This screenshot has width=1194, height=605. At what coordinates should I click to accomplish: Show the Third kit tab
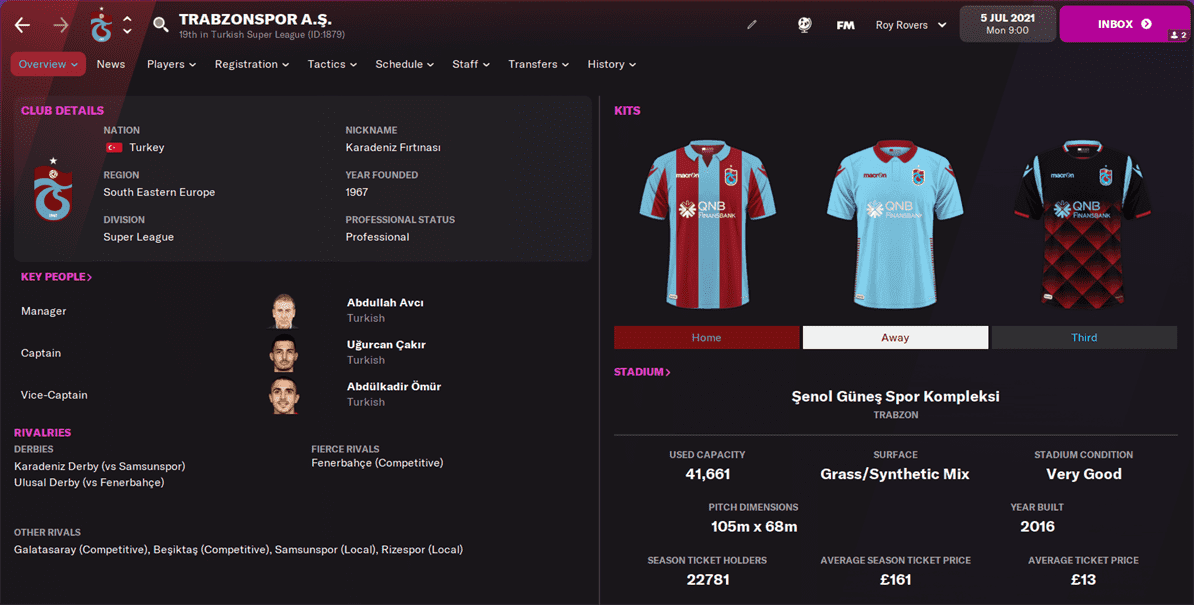pos(1084,337)
